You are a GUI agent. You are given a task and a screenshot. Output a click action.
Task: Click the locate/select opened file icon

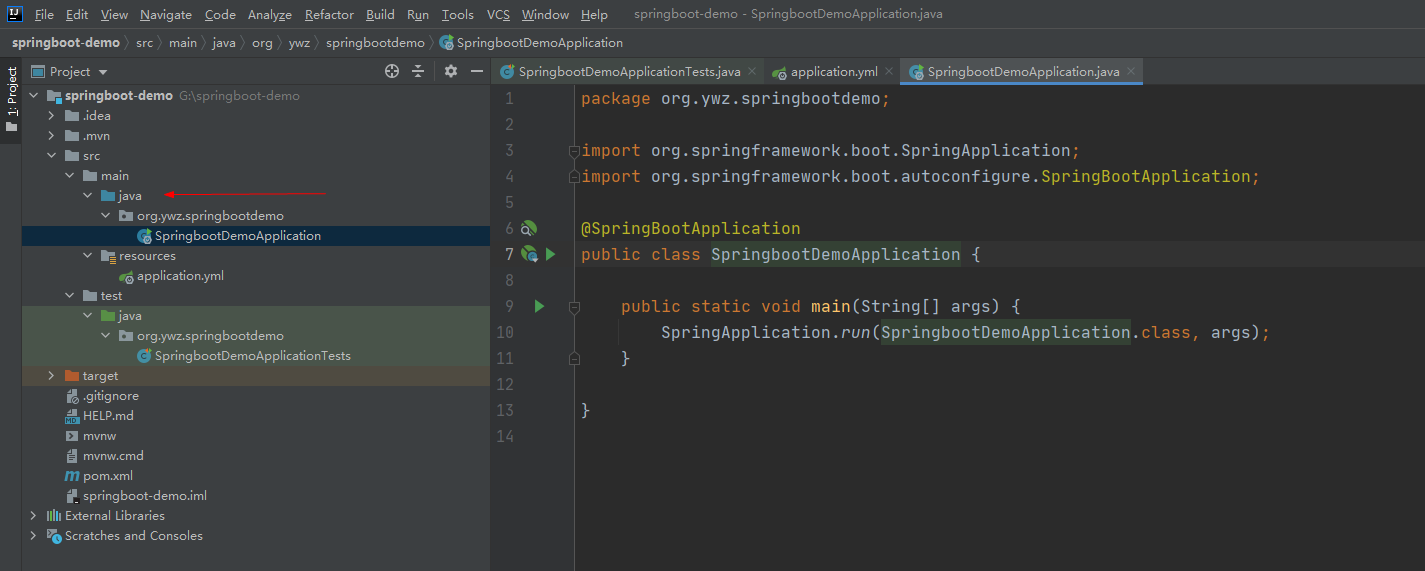[x=392, y=72]
